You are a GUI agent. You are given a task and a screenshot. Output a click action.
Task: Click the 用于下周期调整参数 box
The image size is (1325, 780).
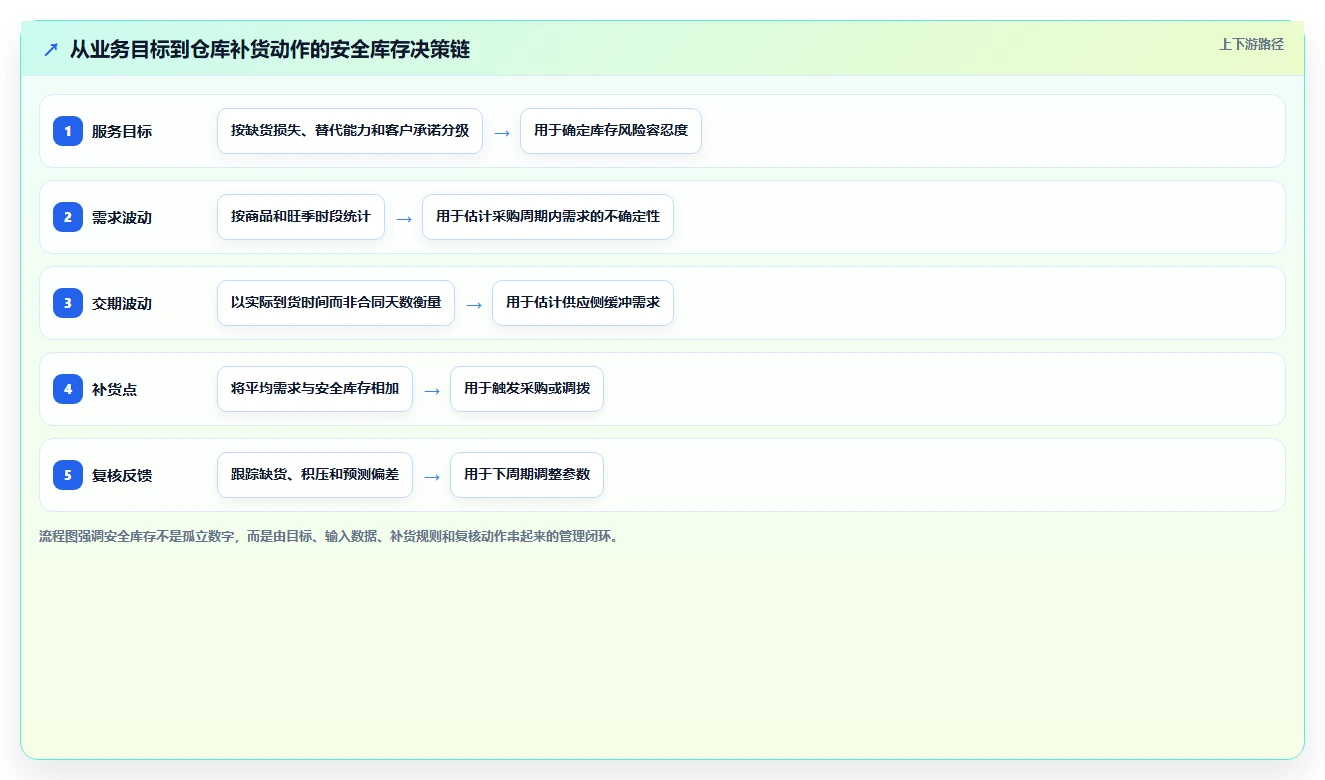(527, 475)
